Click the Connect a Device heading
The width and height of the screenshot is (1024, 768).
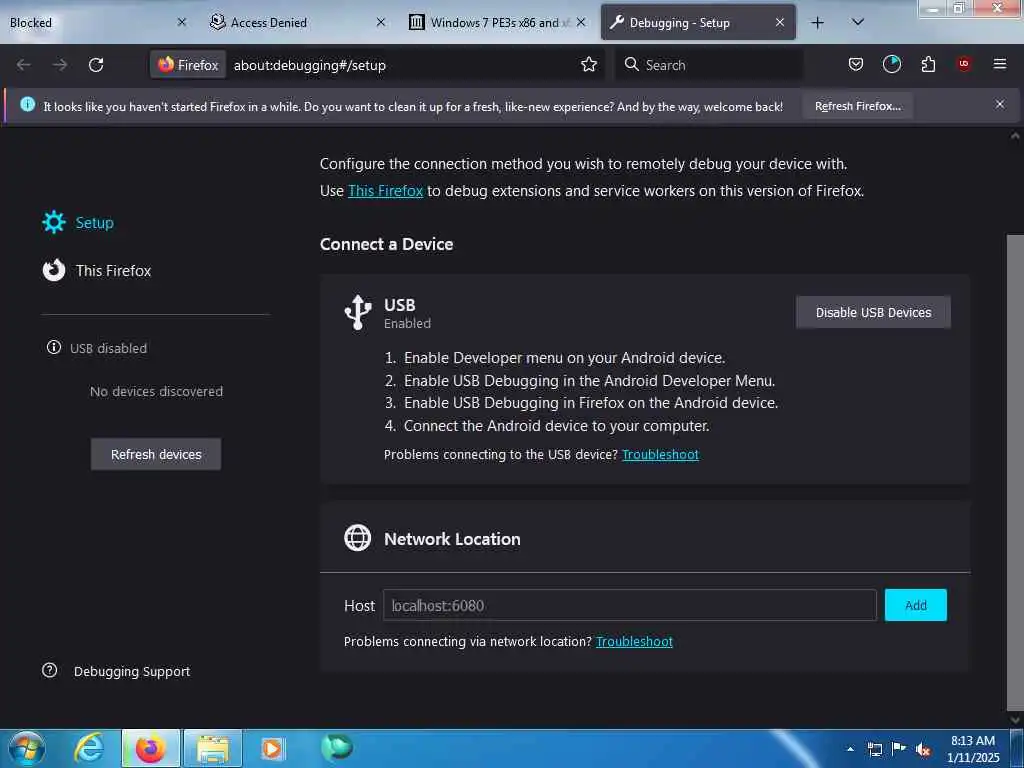(x=387, y=244)
